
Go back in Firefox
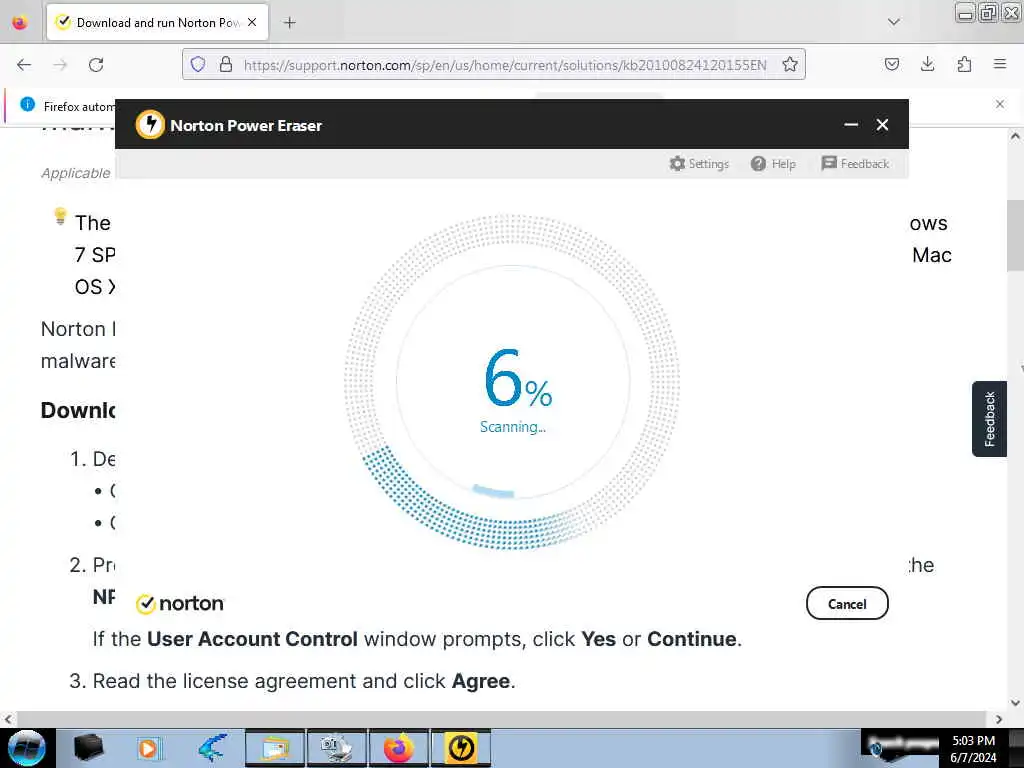click(24, 65)
